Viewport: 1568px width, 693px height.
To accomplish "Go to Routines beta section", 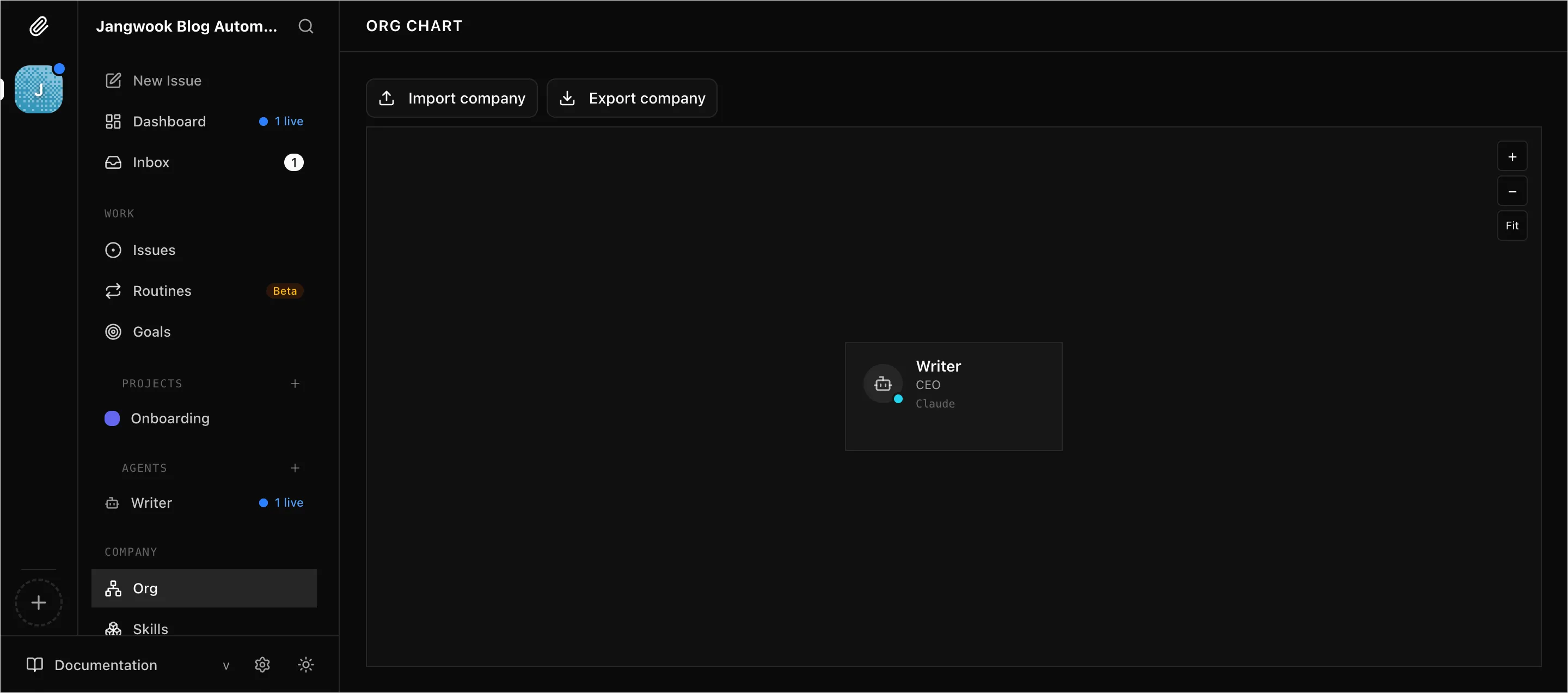I will [x=162, y=291].
